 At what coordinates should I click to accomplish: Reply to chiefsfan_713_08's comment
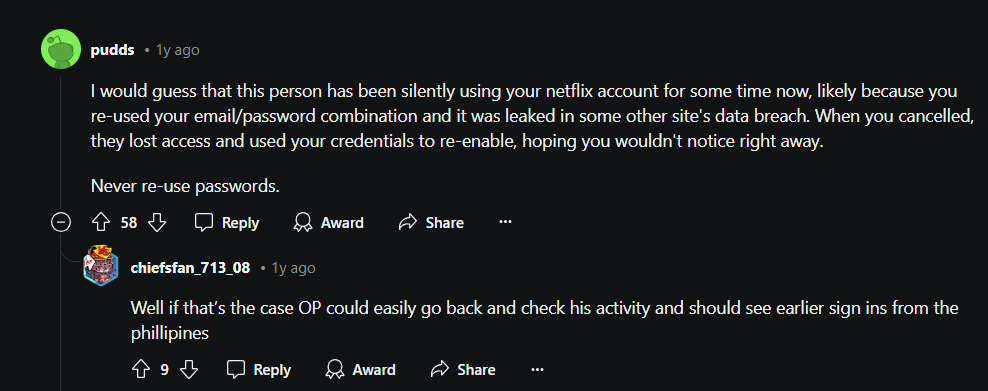click(258, 369)
